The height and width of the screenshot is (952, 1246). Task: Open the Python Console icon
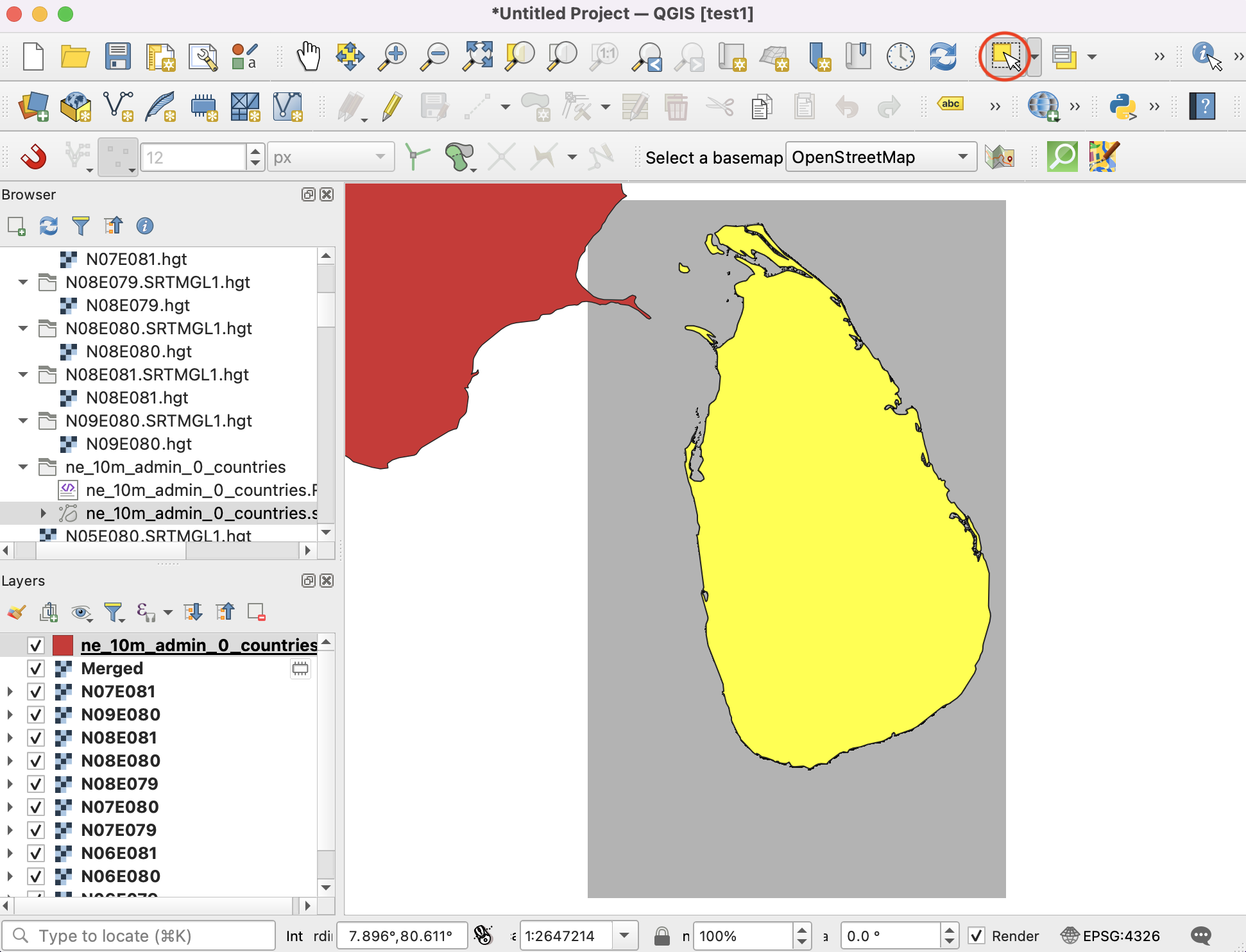[1122, 106]
